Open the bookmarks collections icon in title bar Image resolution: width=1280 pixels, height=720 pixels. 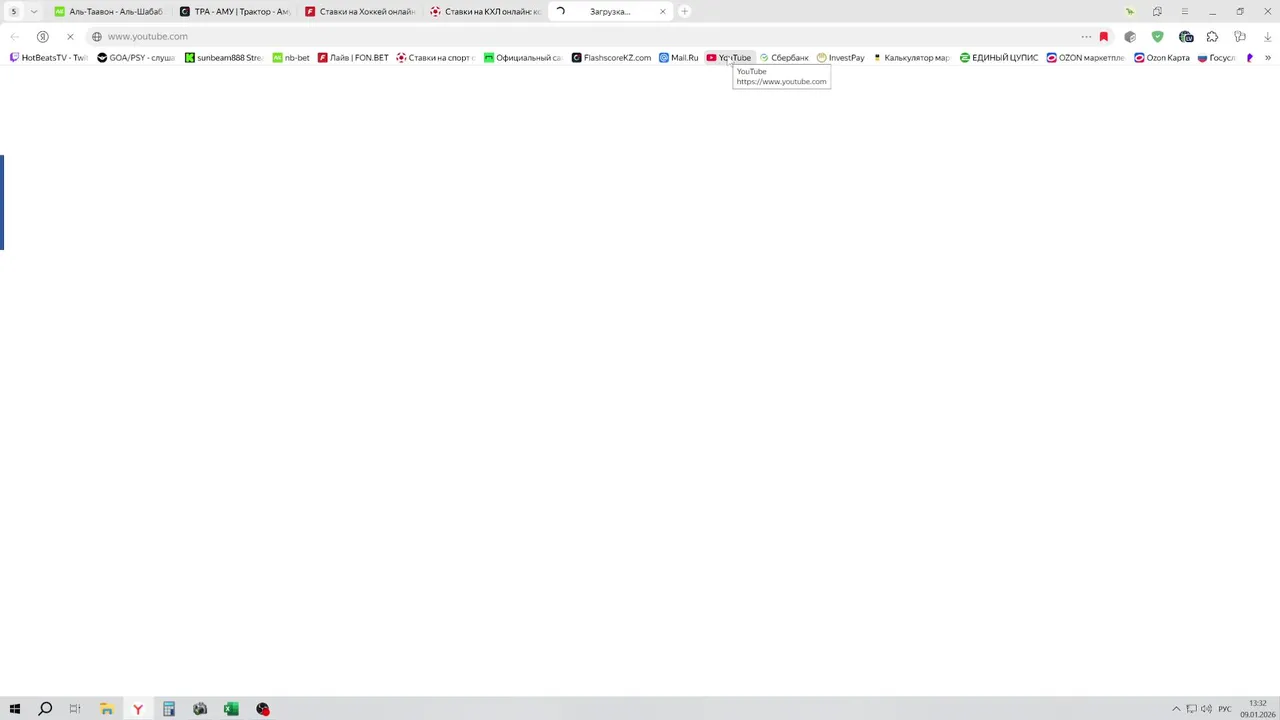pos(1157,11)
